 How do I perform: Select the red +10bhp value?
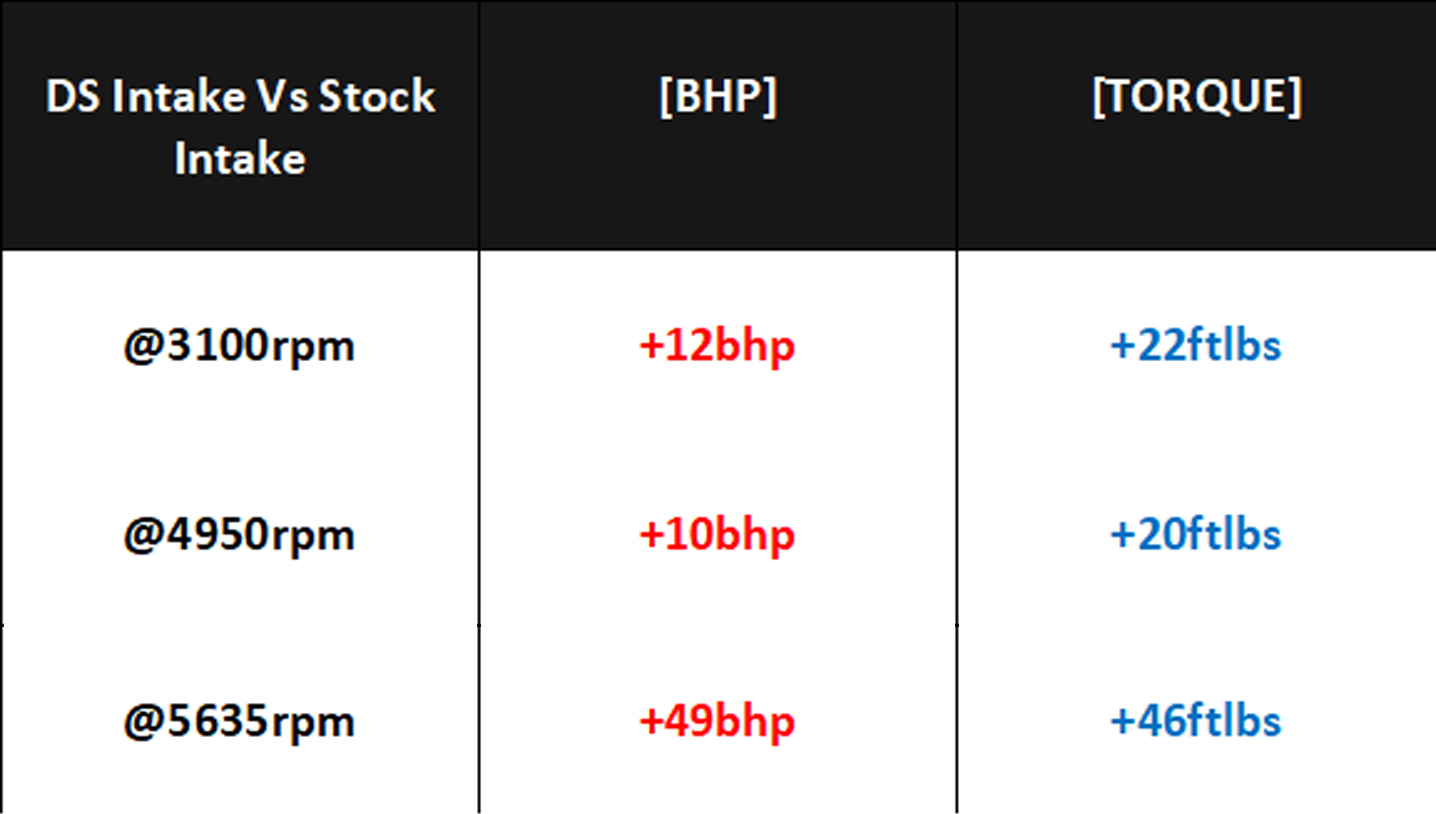click(717, 534)
